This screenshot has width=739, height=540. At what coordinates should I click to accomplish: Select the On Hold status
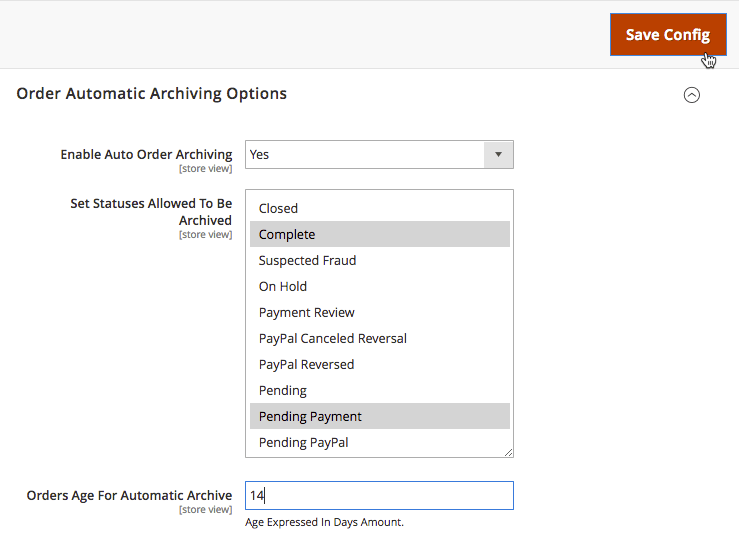(283, 286)
